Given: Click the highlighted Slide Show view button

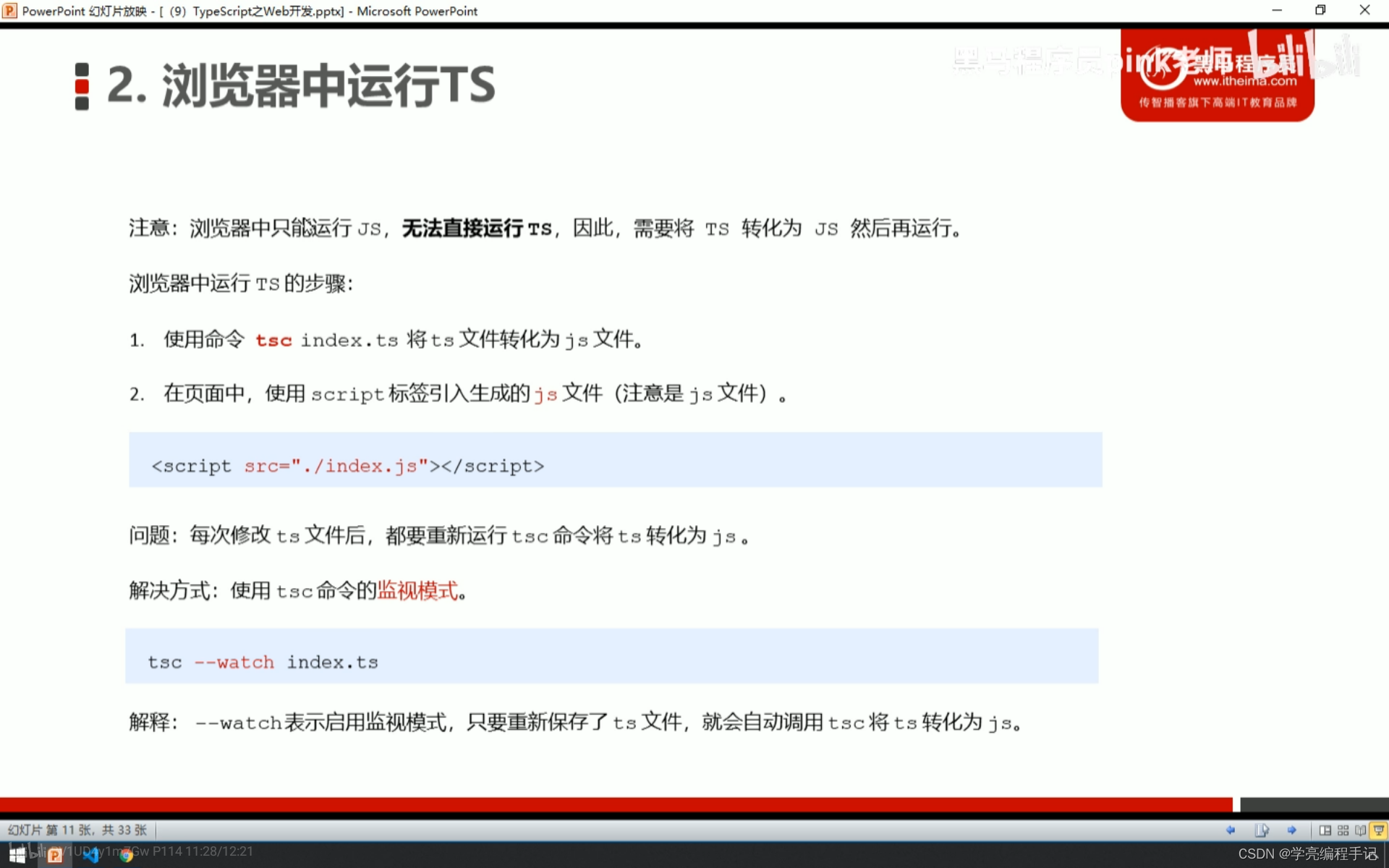Looking at the screenshot, I should (x=1378, y=830).
